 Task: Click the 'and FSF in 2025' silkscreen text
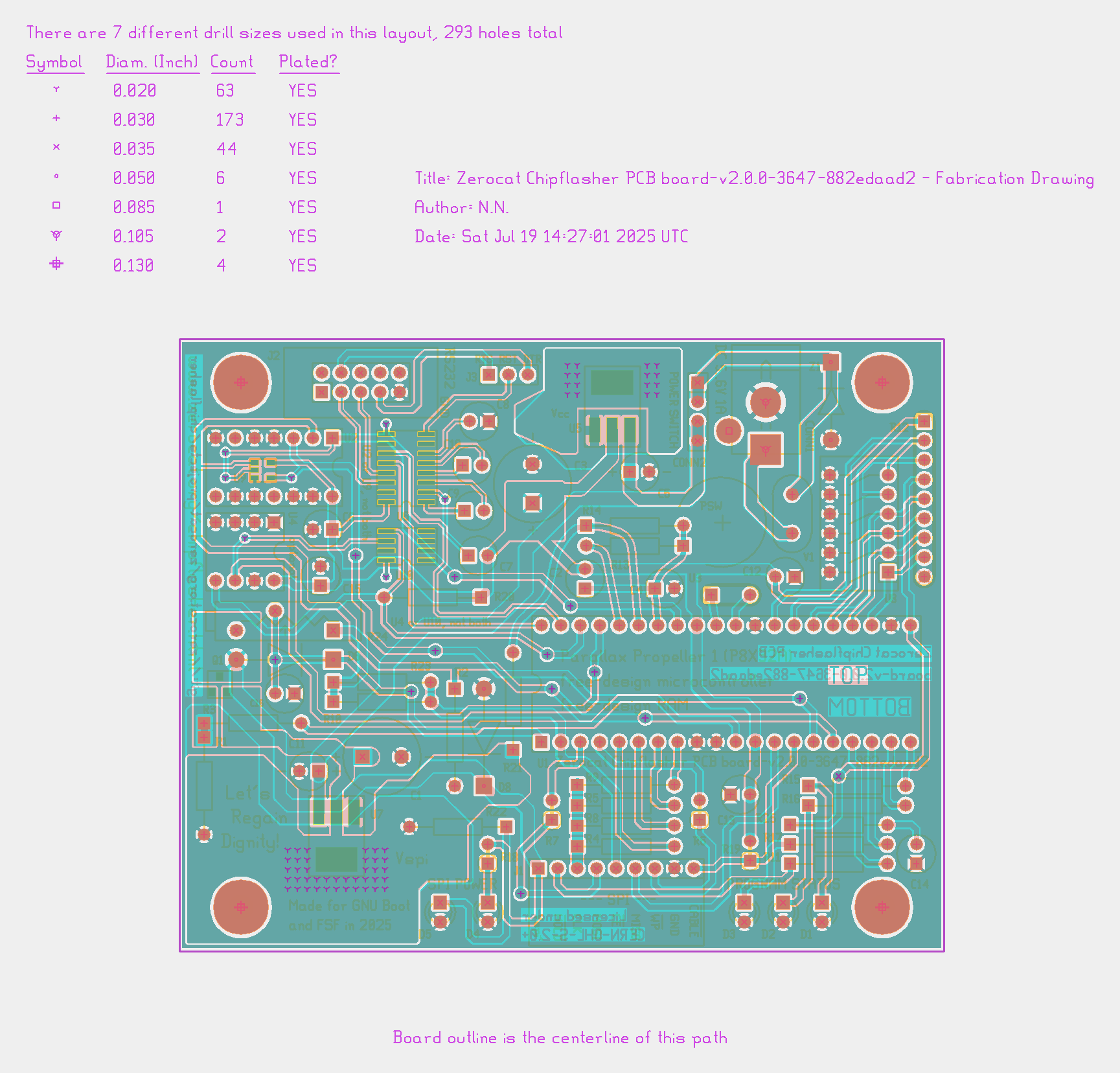[x=340, y=925]
